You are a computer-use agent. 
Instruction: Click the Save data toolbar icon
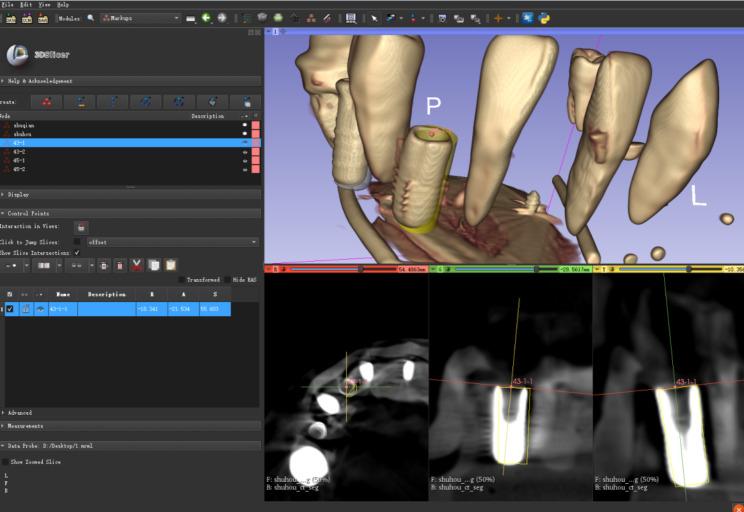coord(43,19)
